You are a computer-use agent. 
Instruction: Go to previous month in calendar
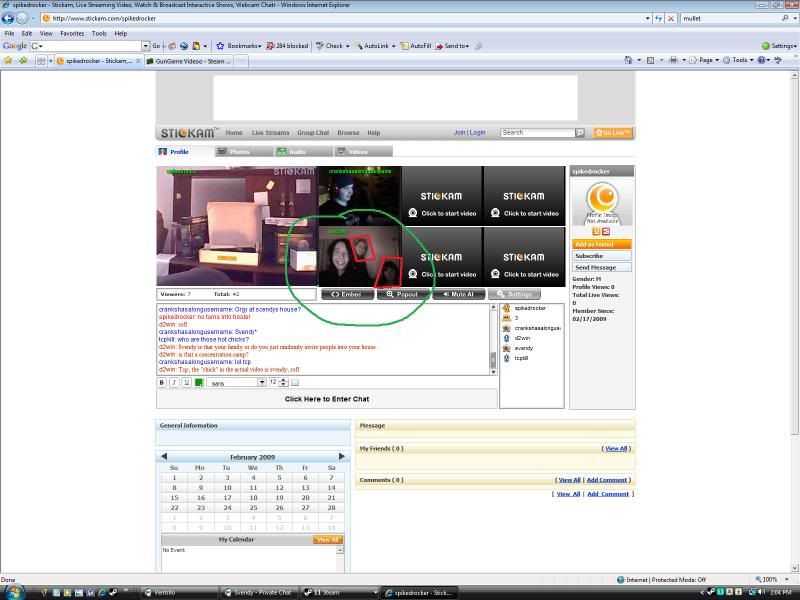pos(165,456)
